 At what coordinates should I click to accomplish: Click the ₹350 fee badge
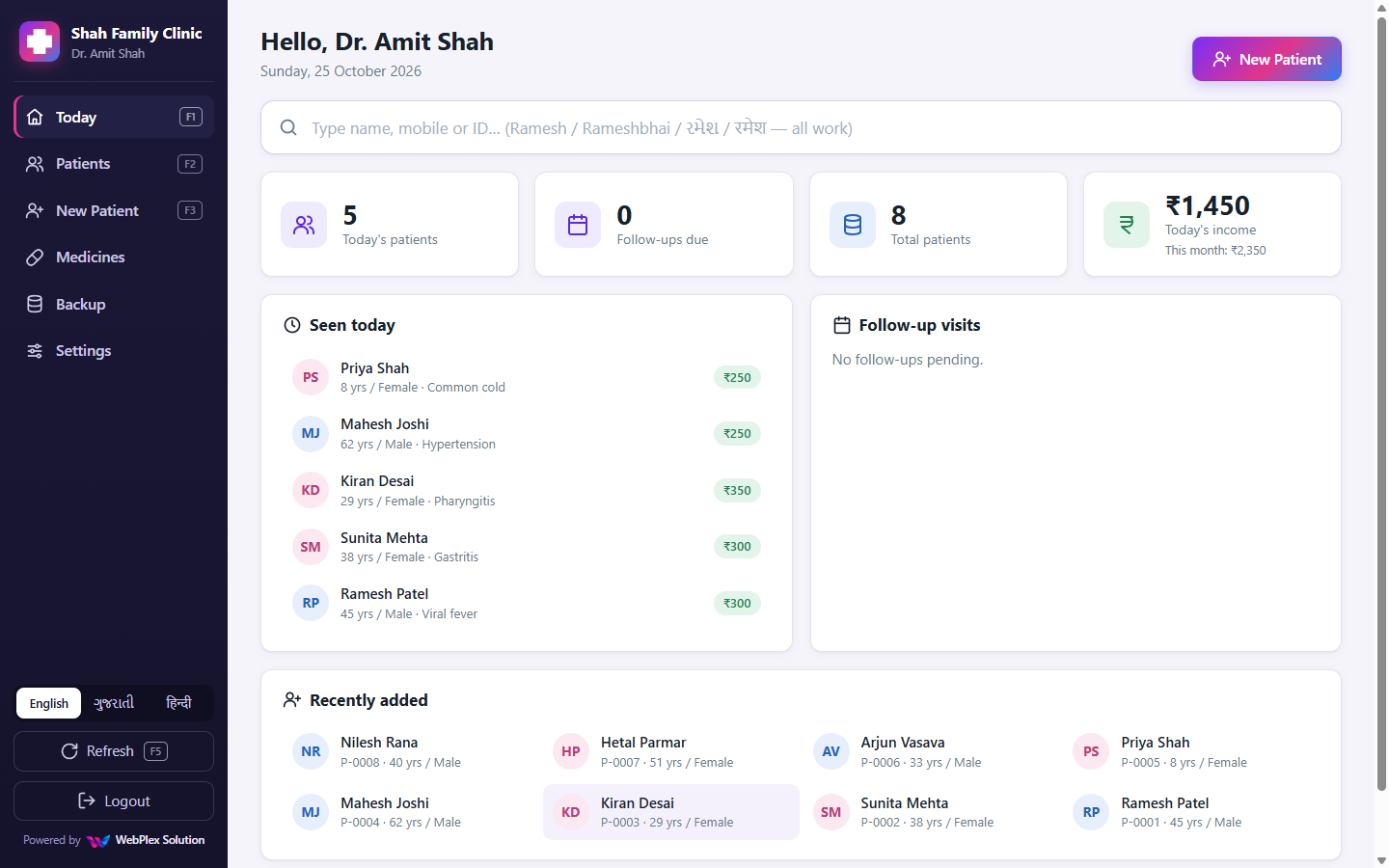pyautogui.click(x=737, y=490)
